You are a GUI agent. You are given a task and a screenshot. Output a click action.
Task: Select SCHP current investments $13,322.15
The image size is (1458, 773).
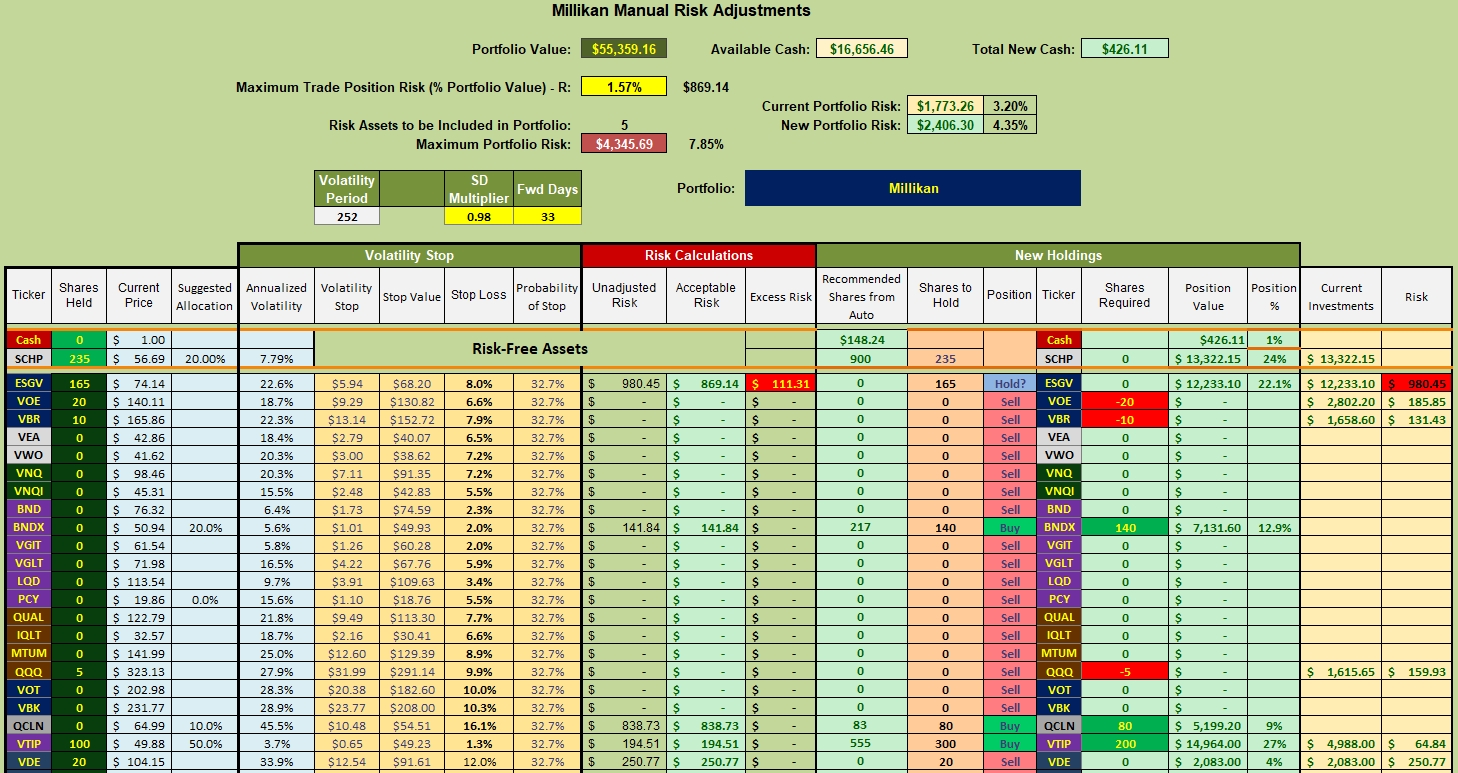click(x=1341, y=358)
